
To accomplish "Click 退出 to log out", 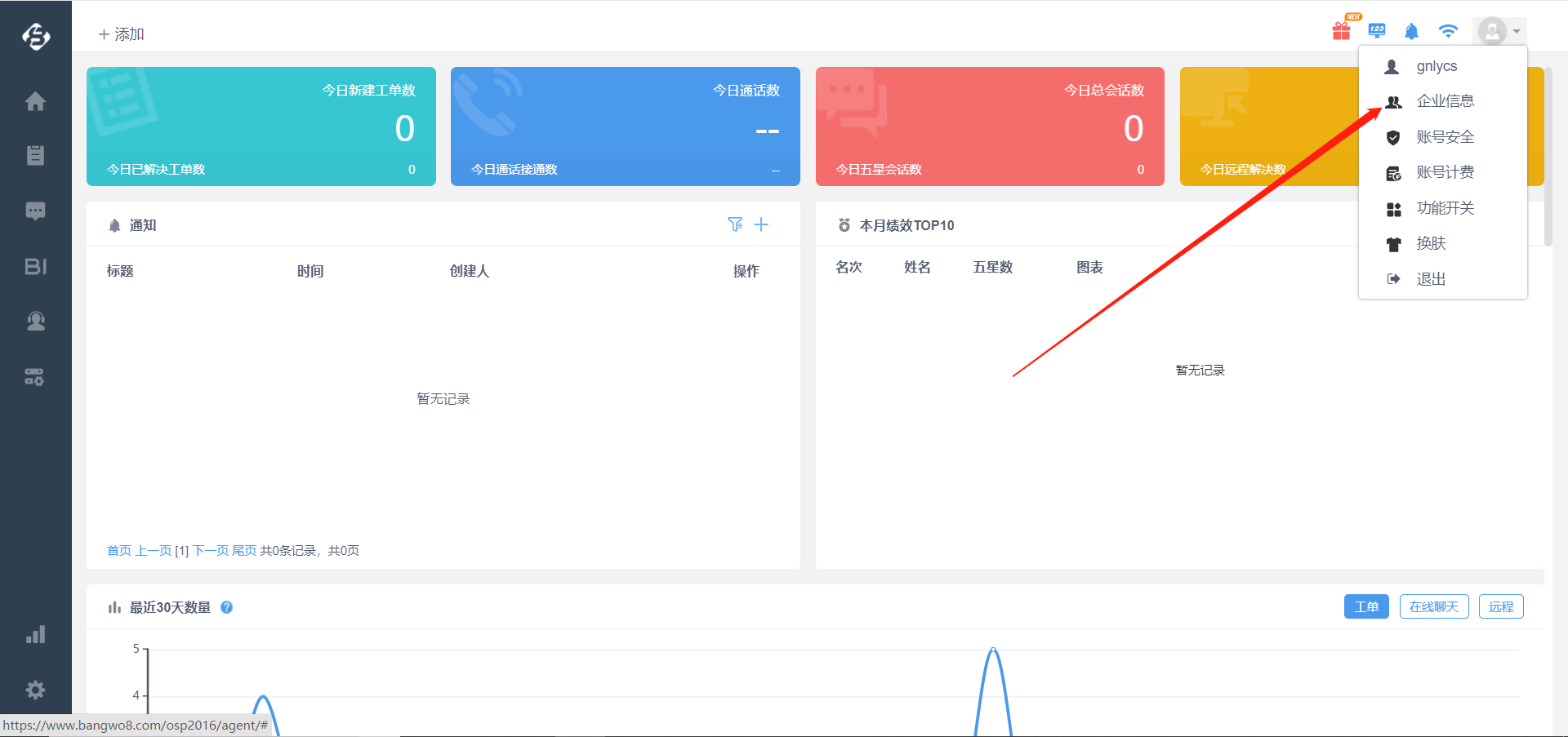I will pos(1431,279).
